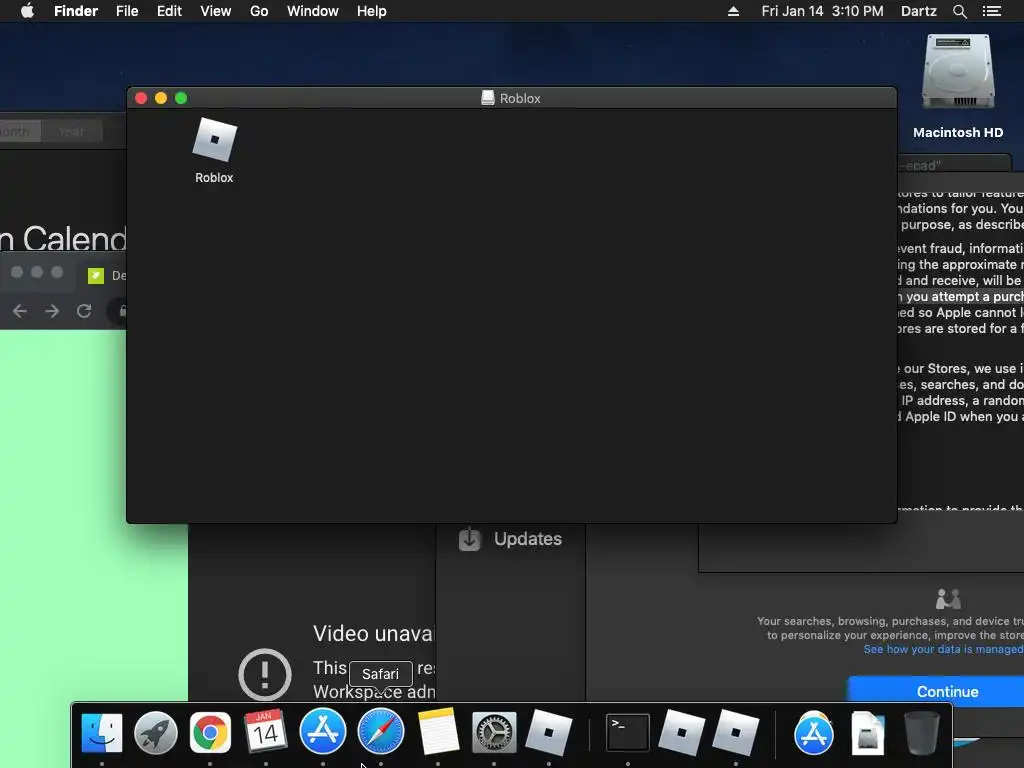Open the Help menu
Image resolution: width=1024 pixels, height=768 pixels.
[x=372, y=11]
